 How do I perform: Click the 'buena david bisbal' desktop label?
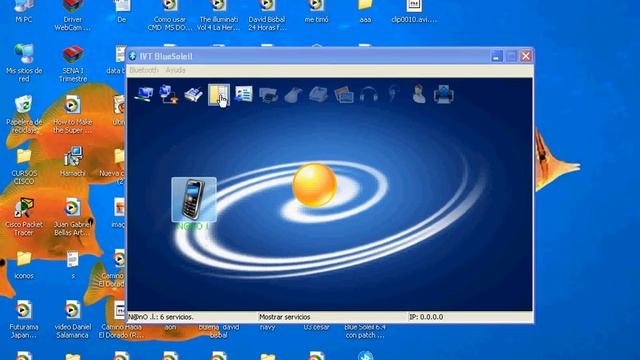[219, 331]
